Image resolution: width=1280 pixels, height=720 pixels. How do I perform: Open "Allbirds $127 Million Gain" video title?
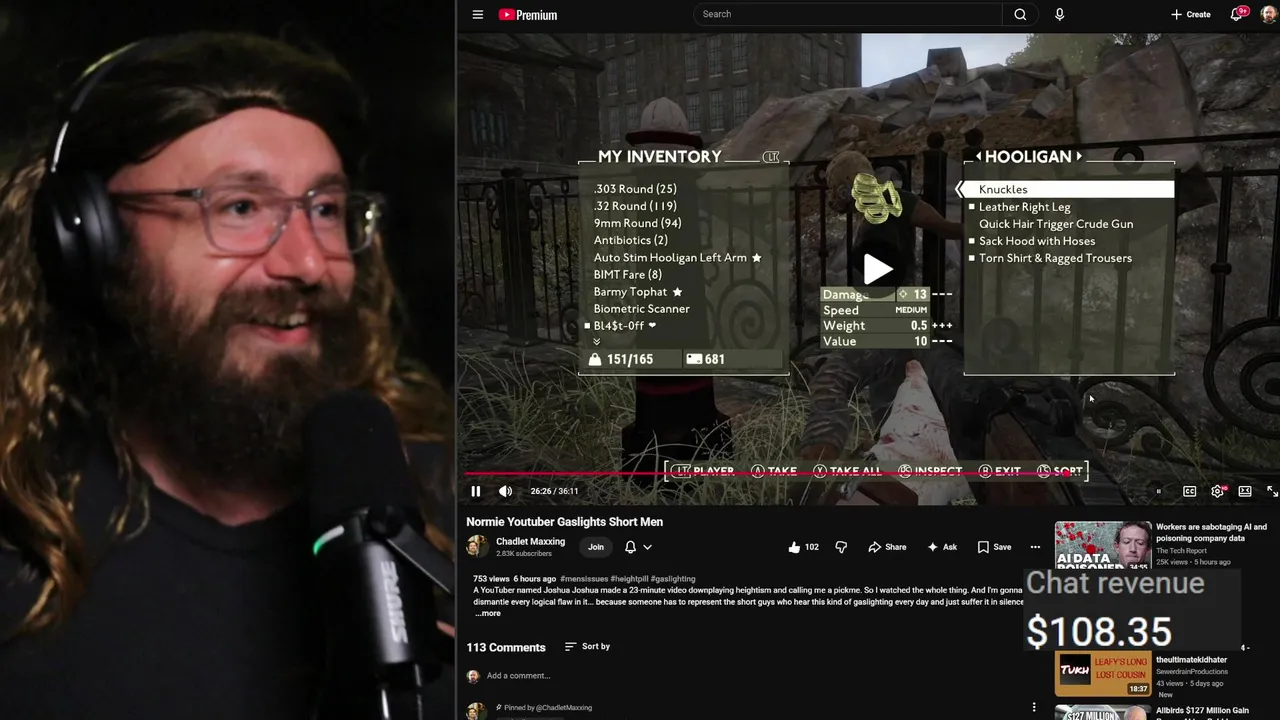click(x=1202, y=711)
